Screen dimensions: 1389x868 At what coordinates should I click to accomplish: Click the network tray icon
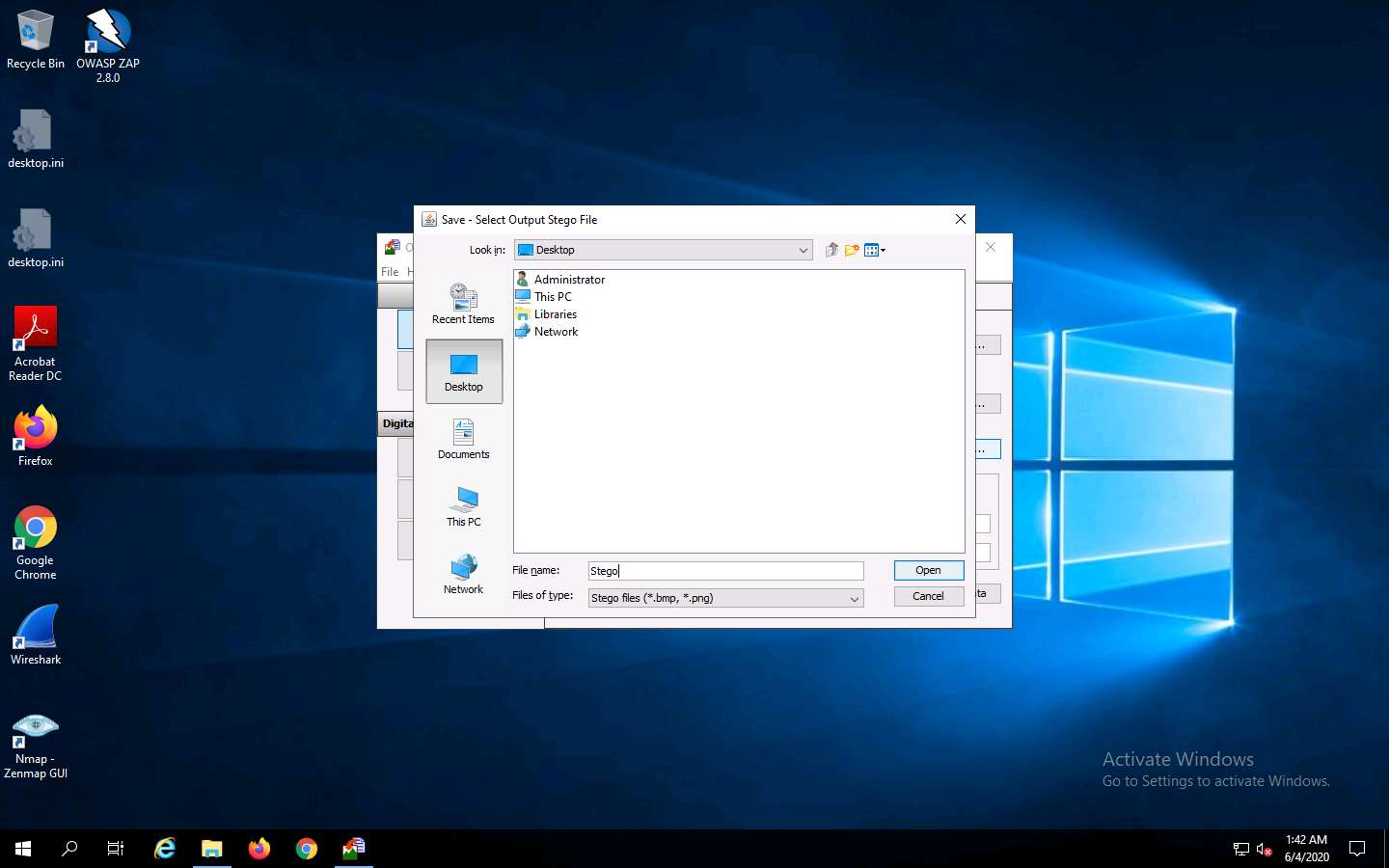tap(1241, 850)
